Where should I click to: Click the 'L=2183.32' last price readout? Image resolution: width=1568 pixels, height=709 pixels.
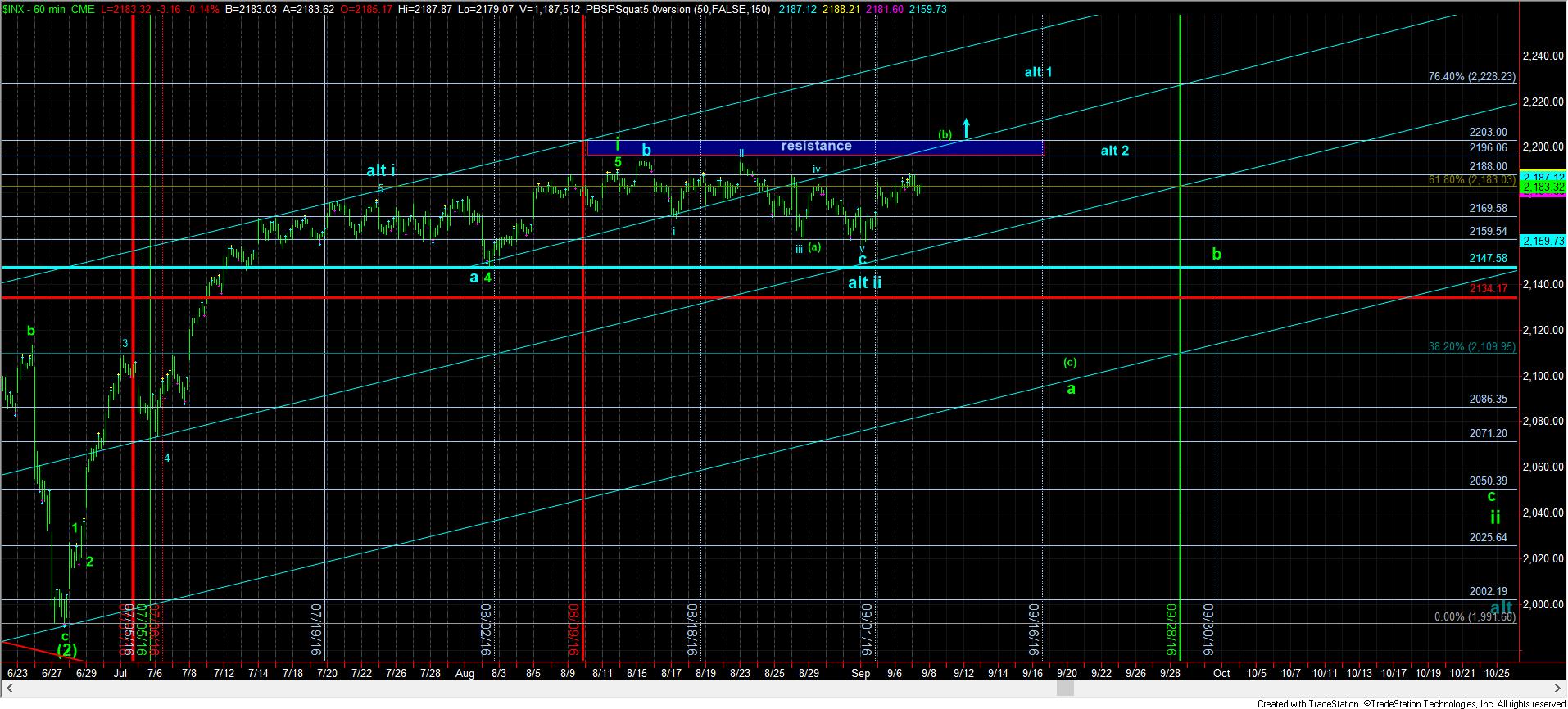click(x=126, y=9)
